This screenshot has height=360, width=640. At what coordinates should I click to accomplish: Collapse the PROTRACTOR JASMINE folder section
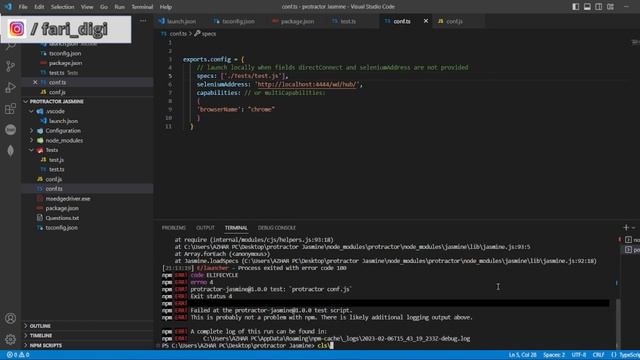(88, 101)
